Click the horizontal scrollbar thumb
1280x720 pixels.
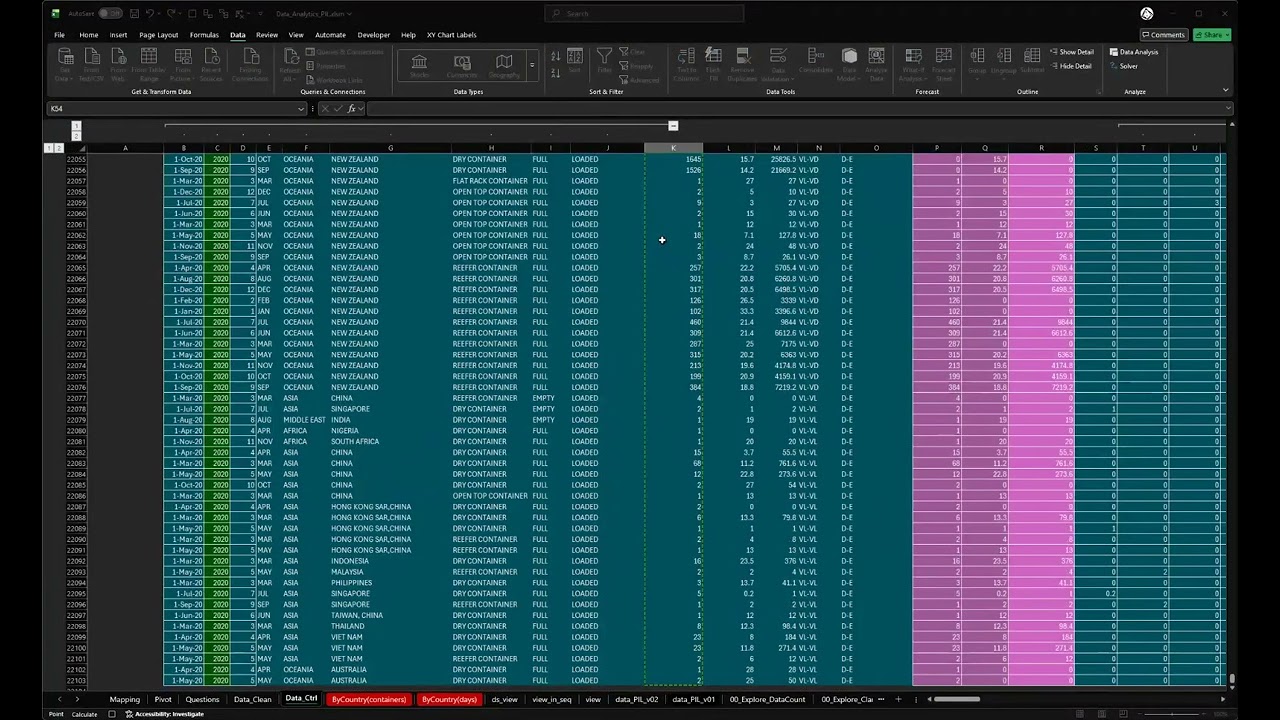click(x=956, y=699)
